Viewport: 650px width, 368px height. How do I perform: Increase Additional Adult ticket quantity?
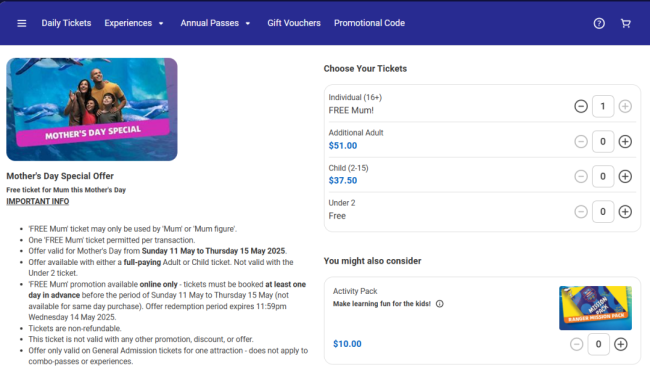coord(625,142)
